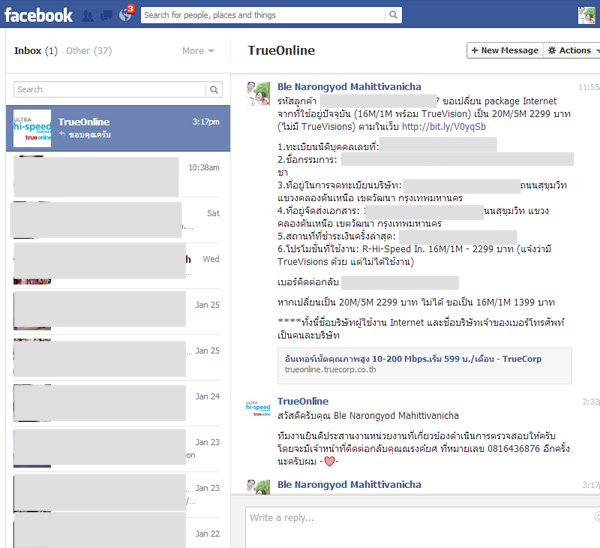Switch to the Other (37) tab
The image size is (600, 548).
(89, 51)
